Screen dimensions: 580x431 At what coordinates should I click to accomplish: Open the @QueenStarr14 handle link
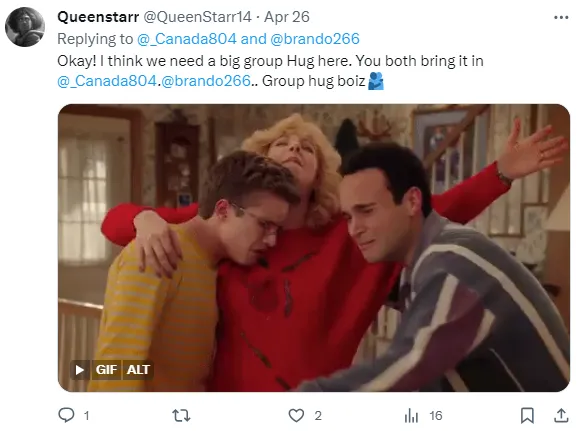tap(197, 17)
